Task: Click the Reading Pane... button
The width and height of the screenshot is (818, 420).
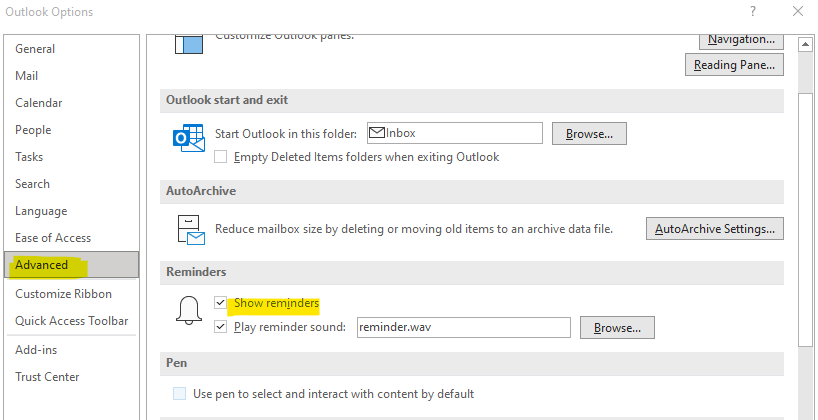Action: pos(735,65)
